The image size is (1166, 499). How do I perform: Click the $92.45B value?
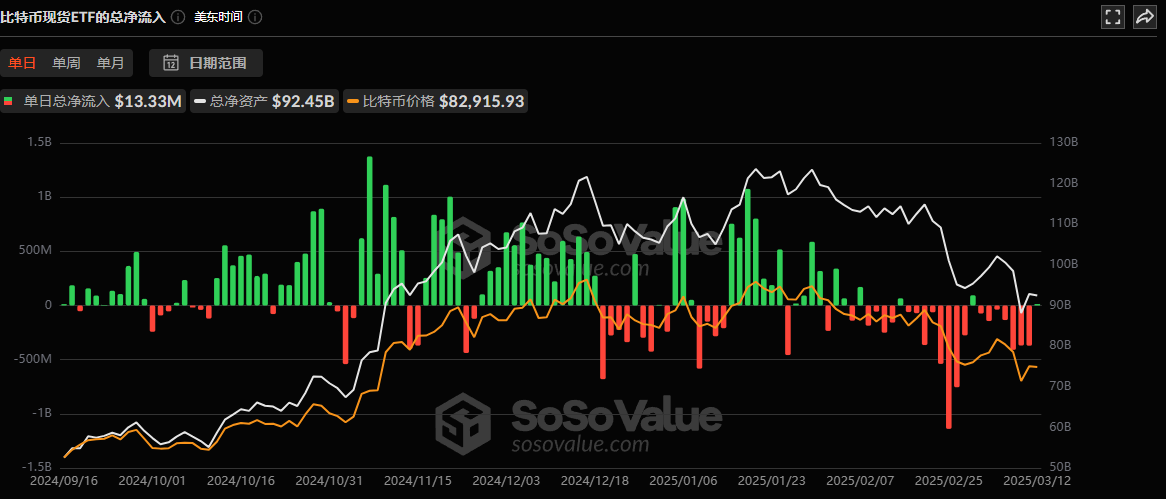[303, 102]
